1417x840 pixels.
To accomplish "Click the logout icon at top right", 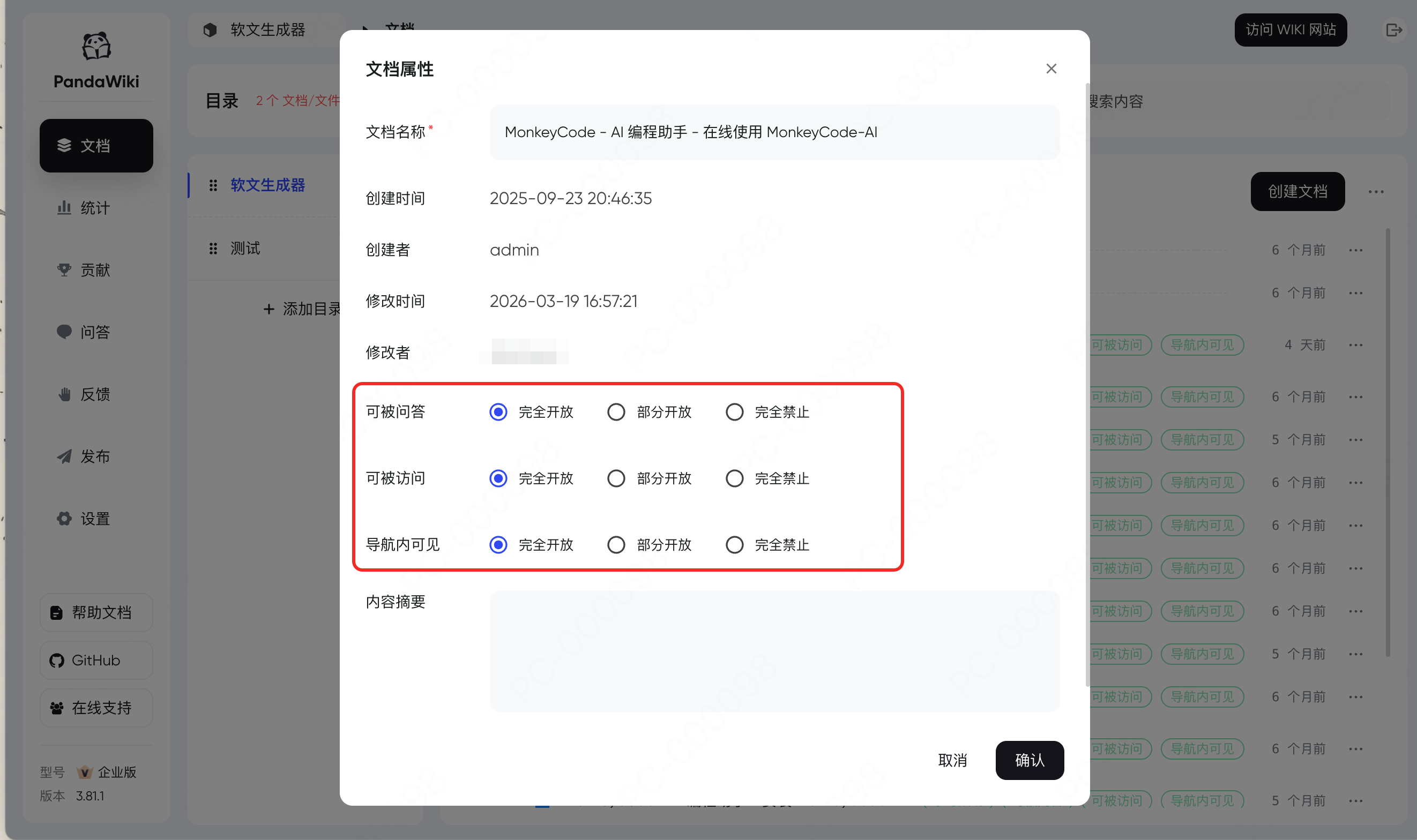I will click(x=1393, y=30).
